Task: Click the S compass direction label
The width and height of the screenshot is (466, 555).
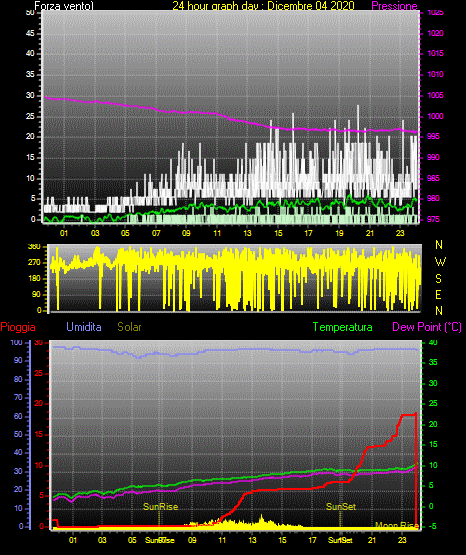Action: (x=438, y=279)
